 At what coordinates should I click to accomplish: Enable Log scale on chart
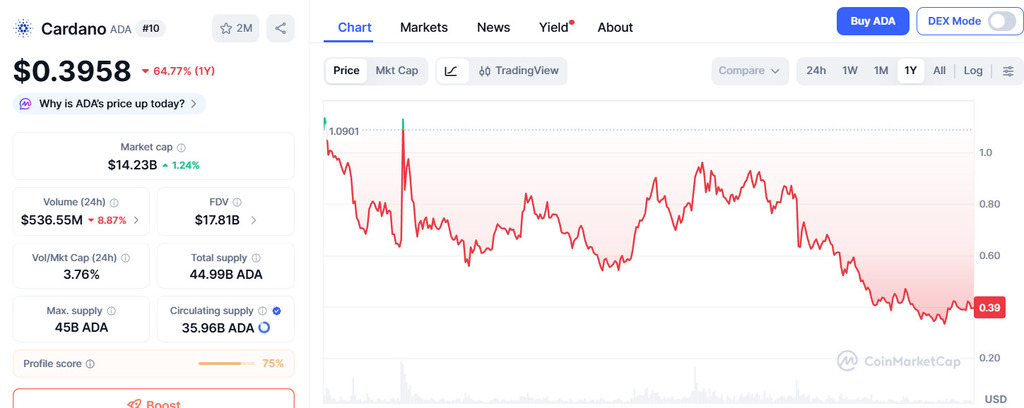pos(973,71)
